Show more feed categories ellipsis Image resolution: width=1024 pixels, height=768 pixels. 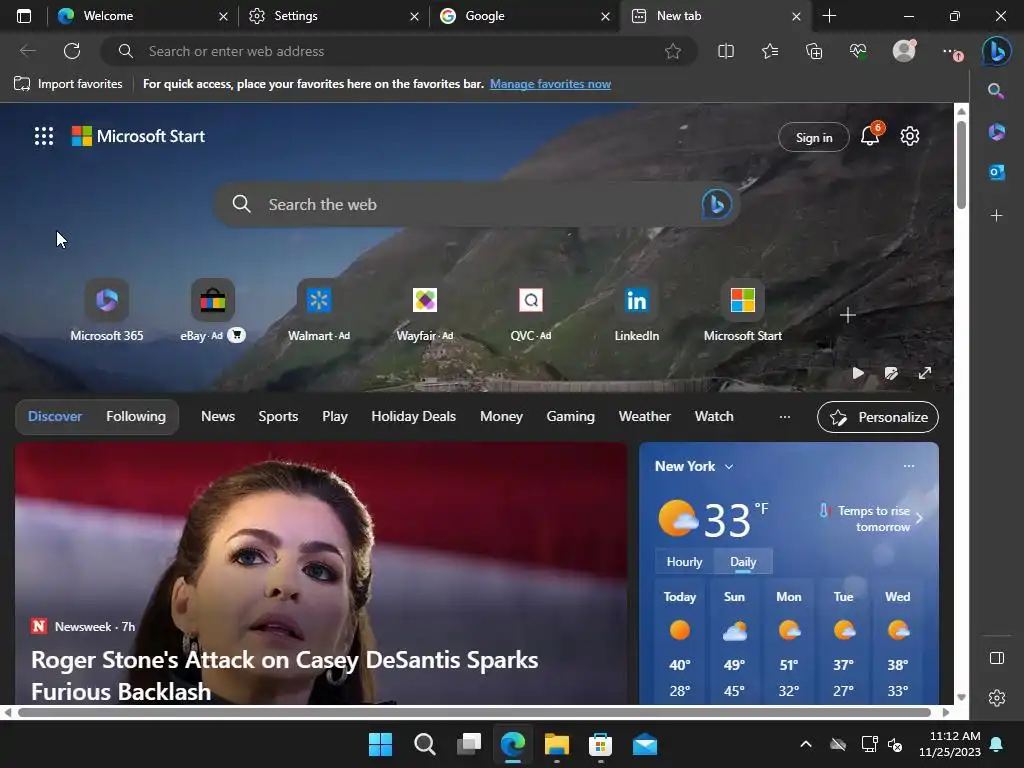click(x=785, y=417)
